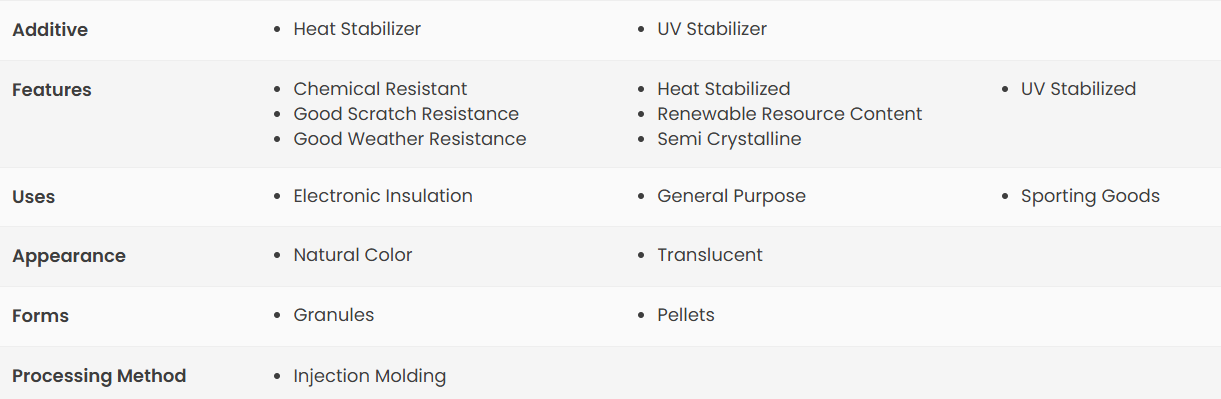Click Renewable Resource Content feature
The width and height of the screenshot is (1221, 399).
pyautogui.click(x=790, y=114)
